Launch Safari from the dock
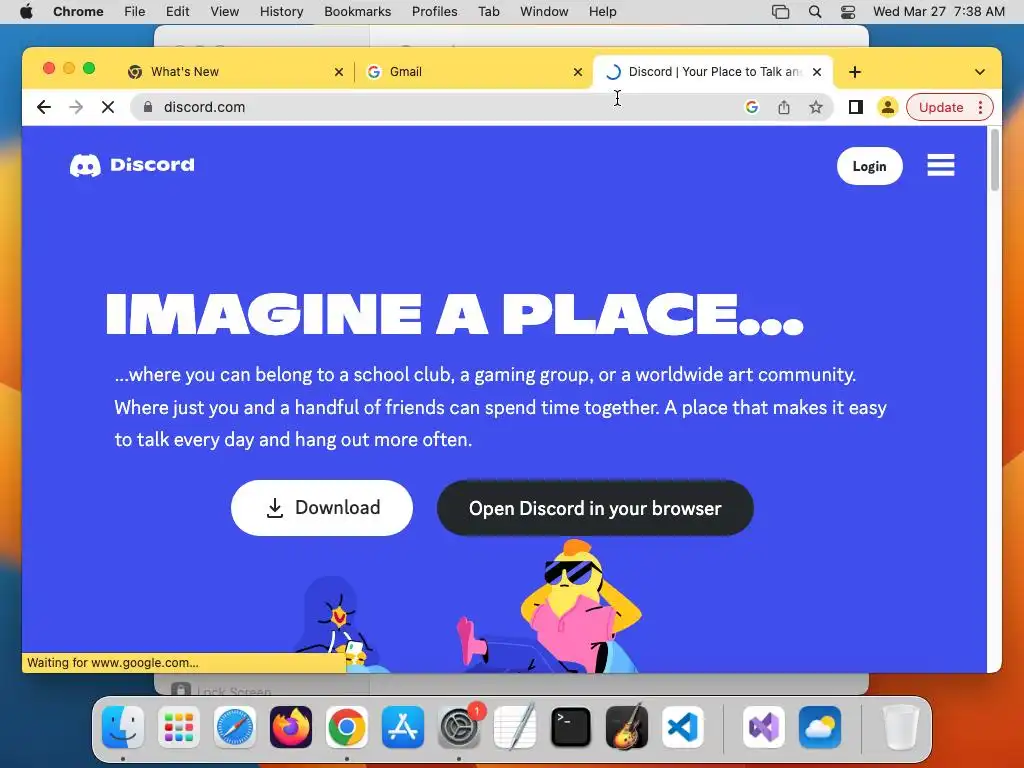Screen dimensions: 1024x768 point(235,727)
